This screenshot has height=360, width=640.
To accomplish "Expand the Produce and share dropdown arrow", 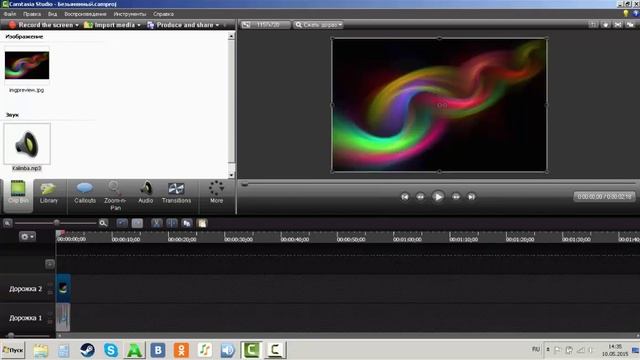I will 217,25.
